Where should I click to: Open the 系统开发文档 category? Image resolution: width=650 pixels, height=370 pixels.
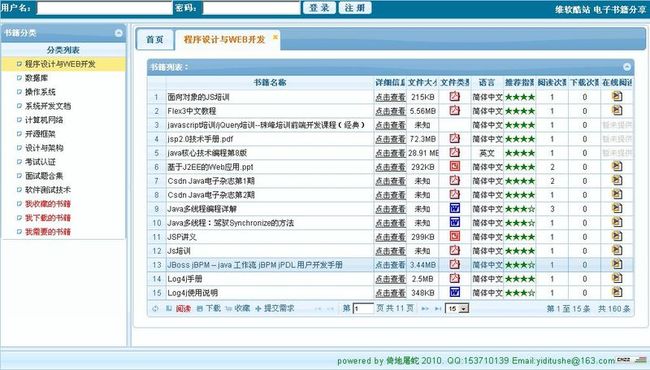click(48, 106)
